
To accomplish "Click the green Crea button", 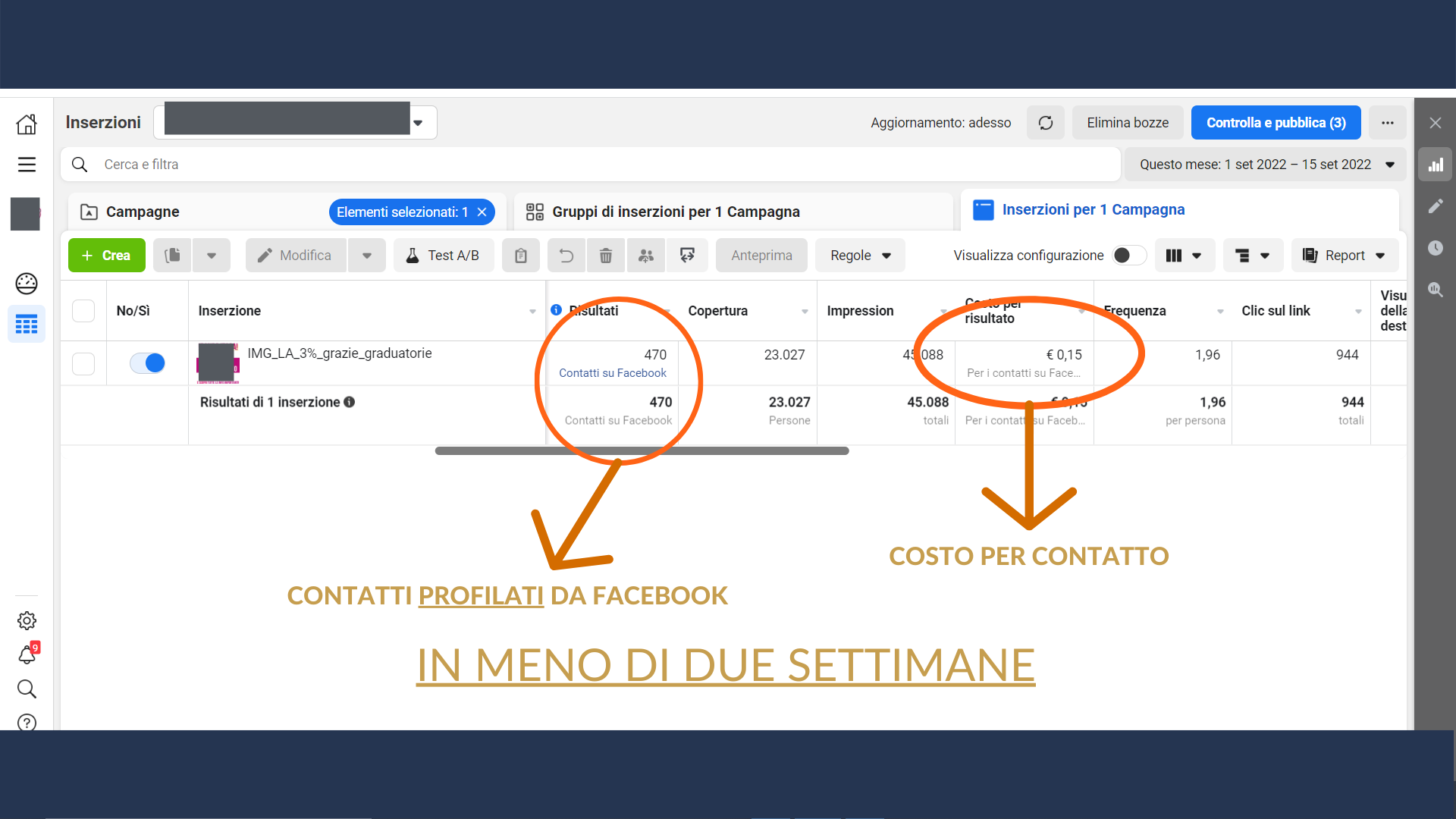I will coord(106,256).
